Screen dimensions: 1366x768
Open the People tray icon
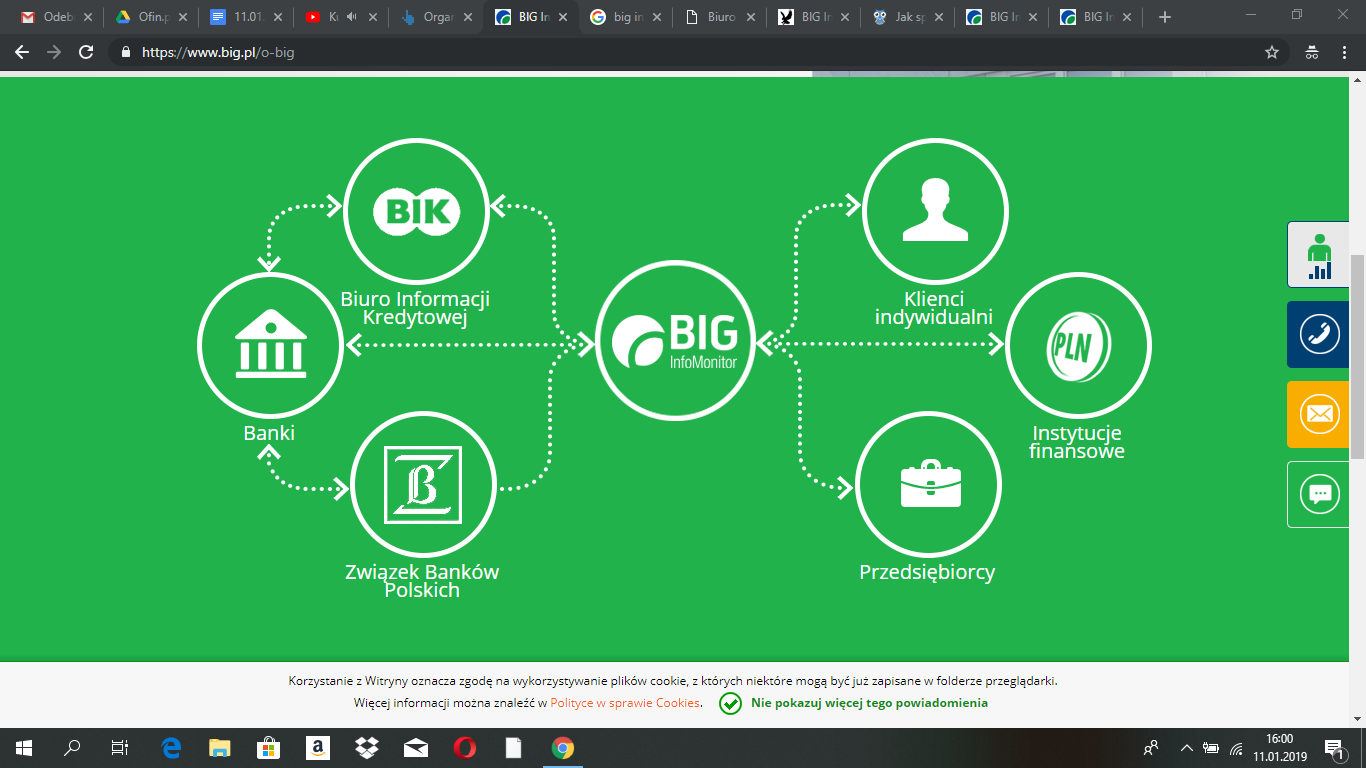(1151, 747)
